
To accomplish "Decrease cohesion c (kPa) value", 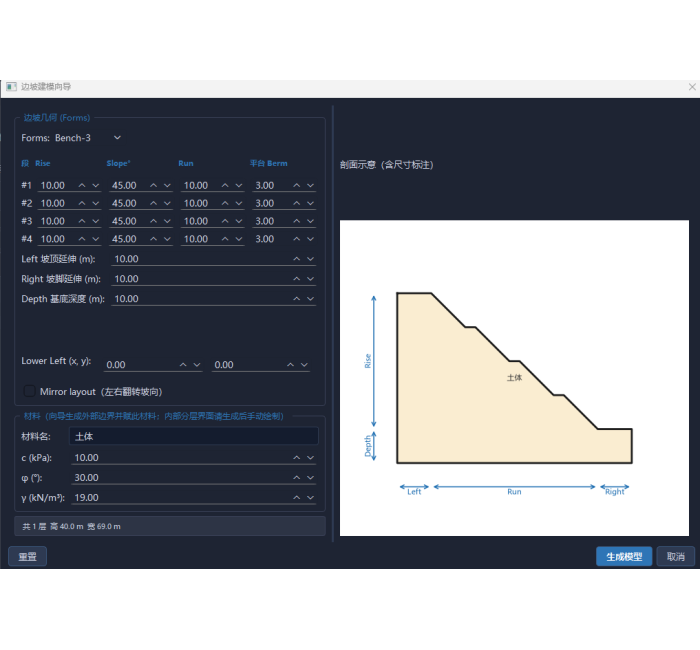I will 311,458.
